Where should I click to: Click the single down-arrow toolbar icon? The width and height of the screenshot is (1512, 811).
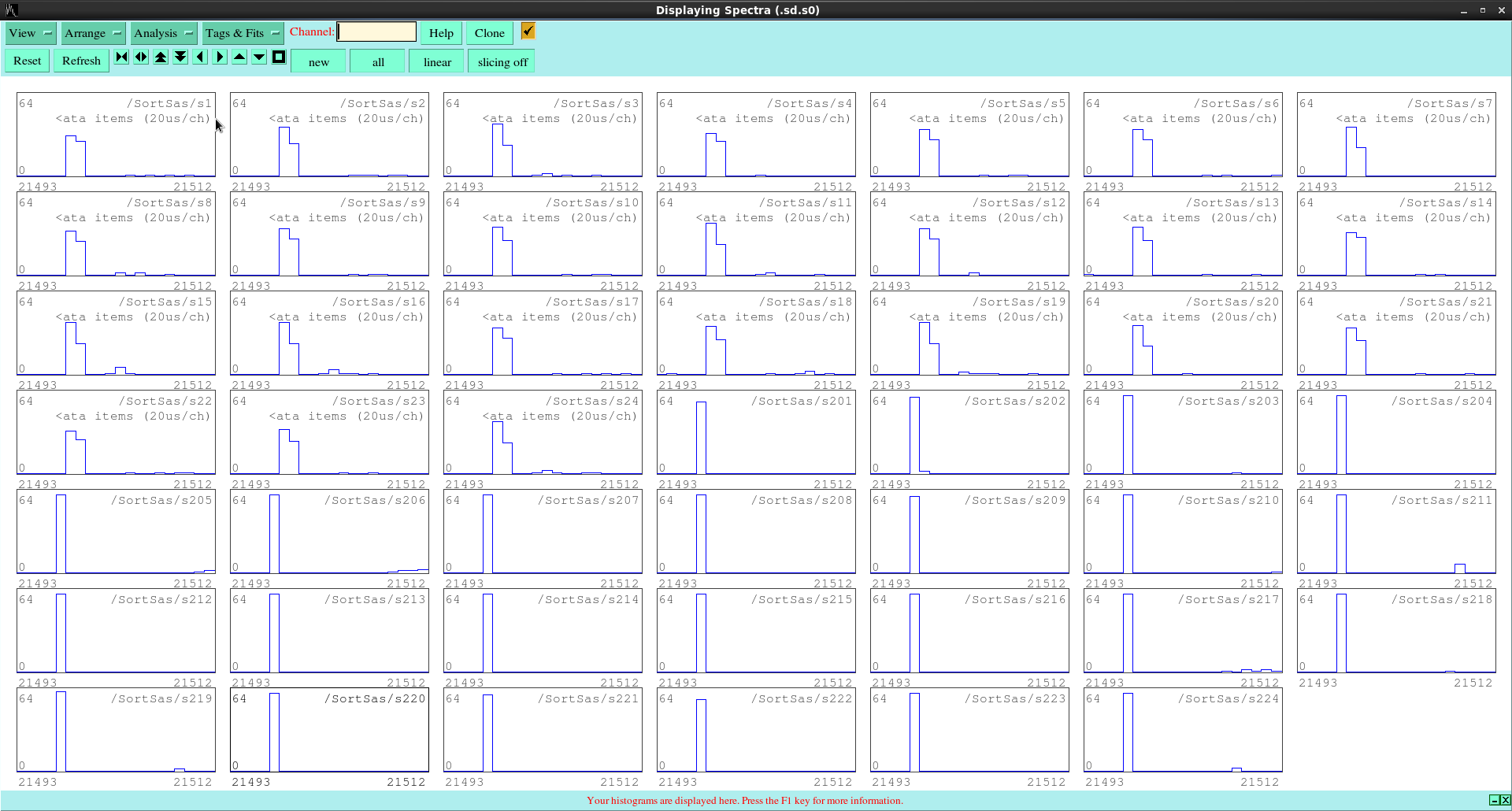point(259,57)
